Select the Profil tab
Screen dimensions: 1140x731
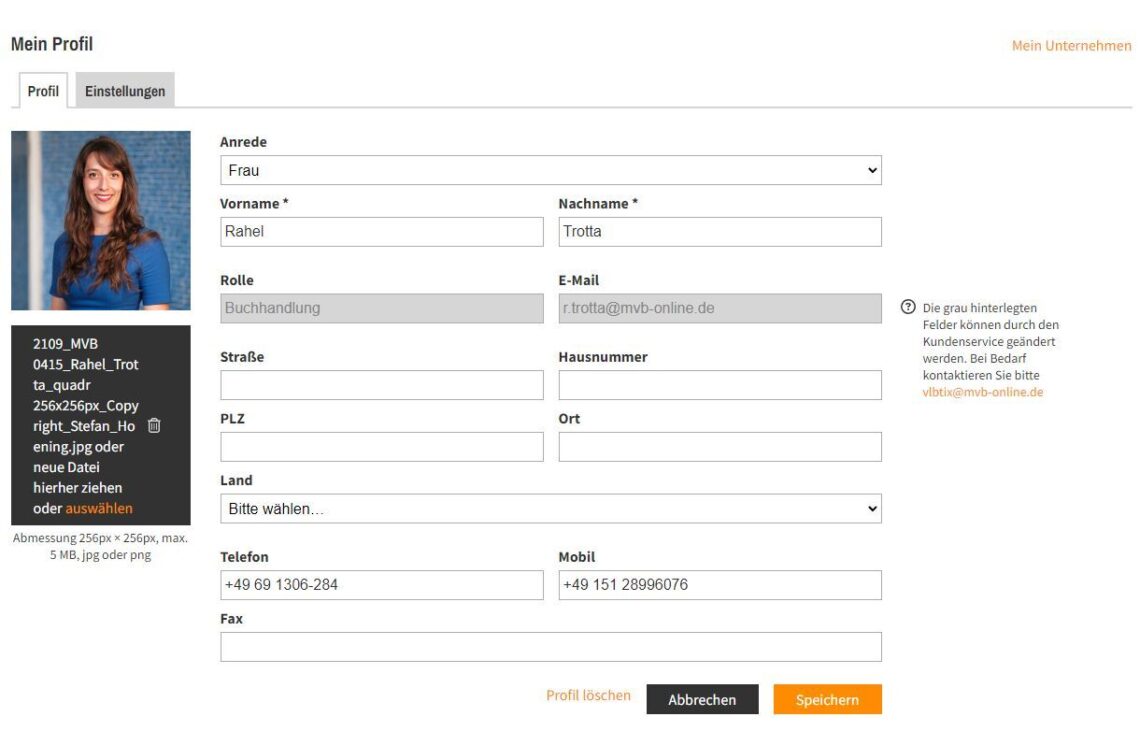pos(43,91)
